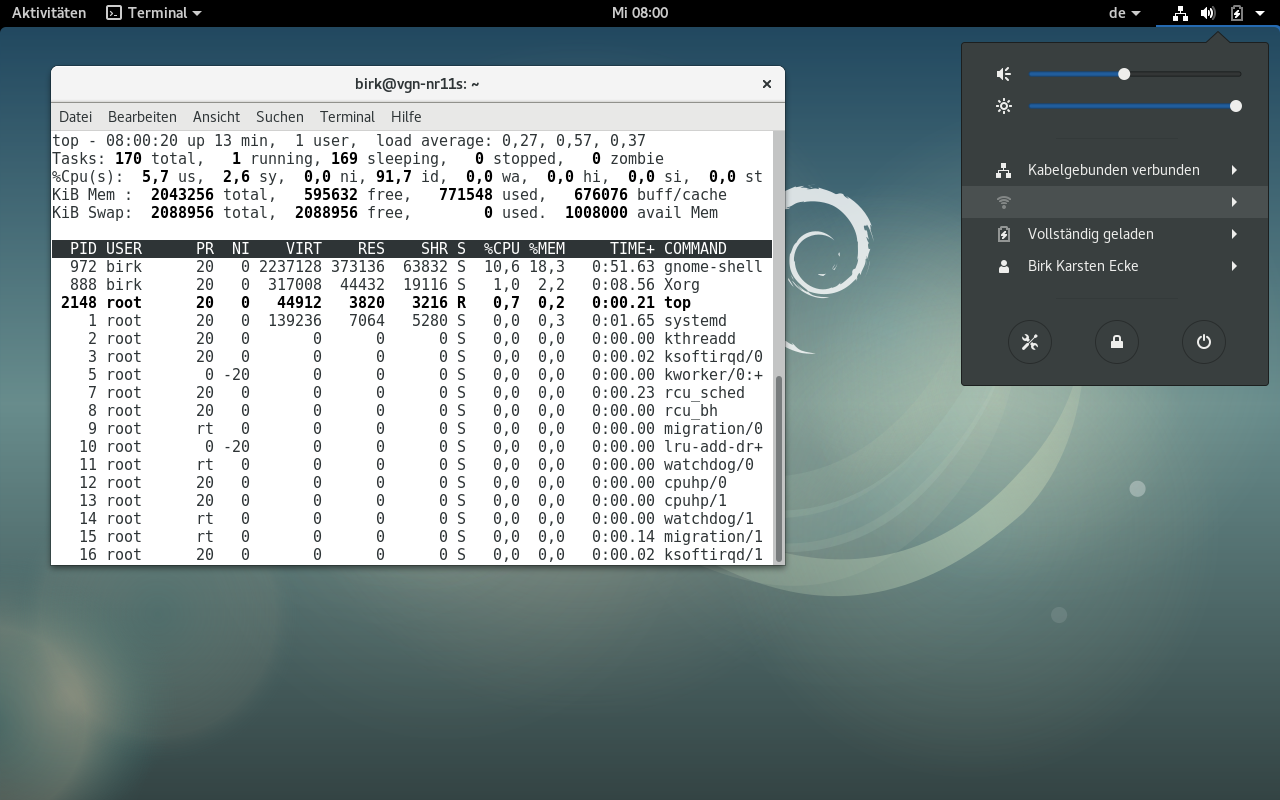Click the 'KiB Swap' summary line
1280x800 pixels.
tap(385, 213)
